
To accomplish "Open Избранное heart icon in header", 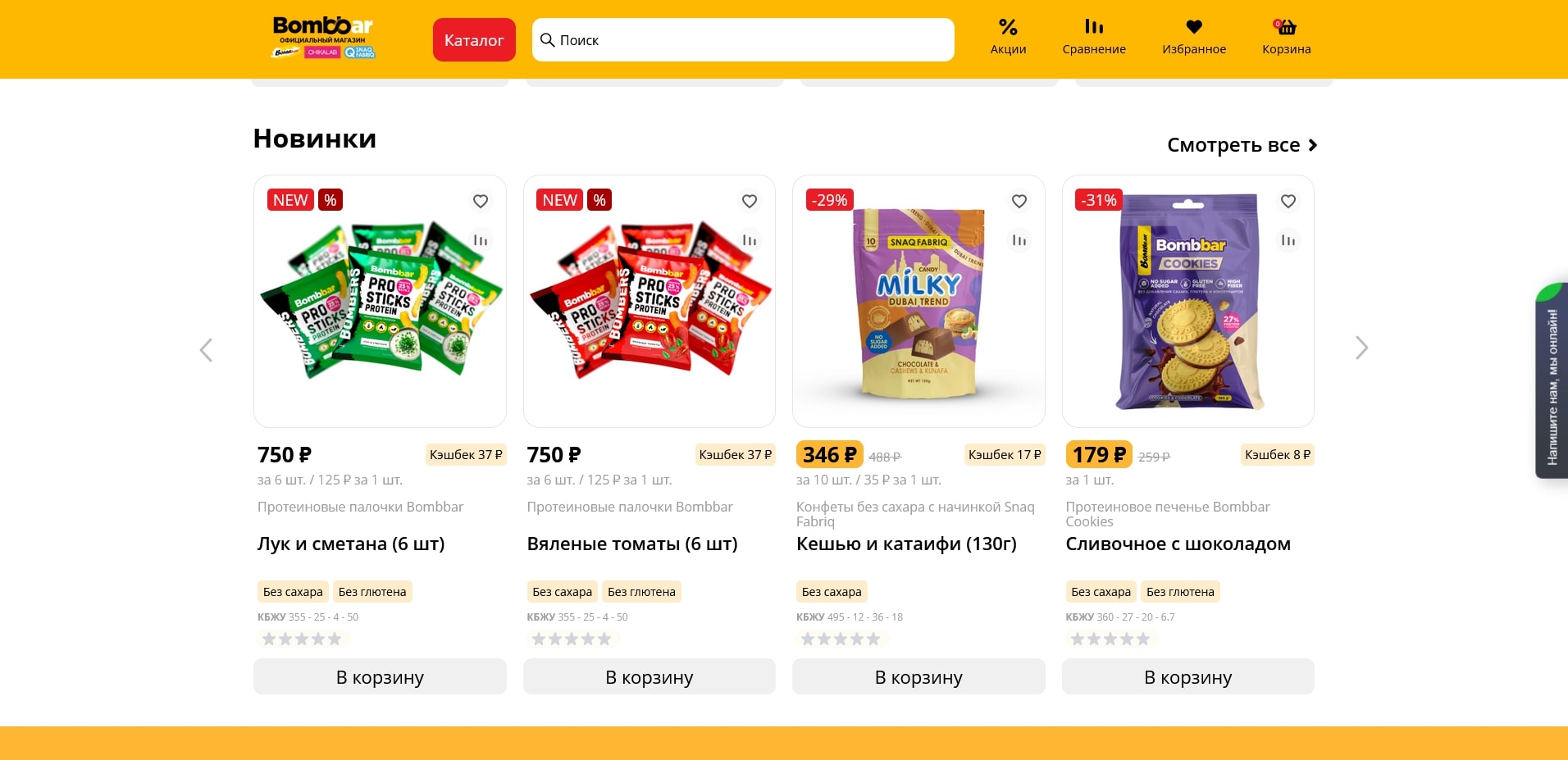I will pos(1194,28).
